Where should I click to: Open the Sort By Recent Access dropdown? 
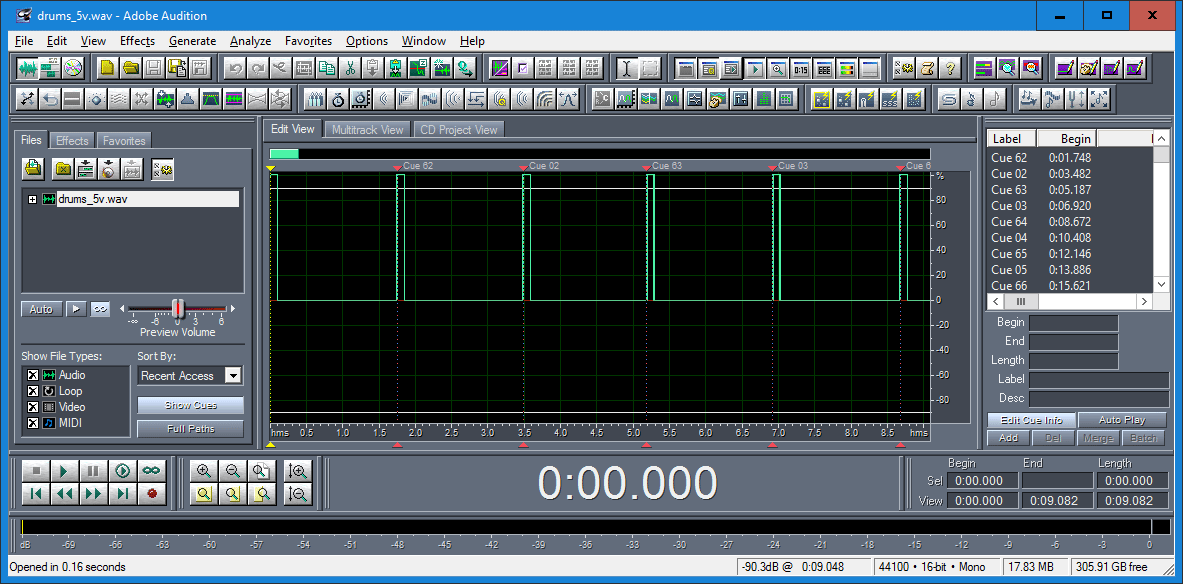point(234,376)
